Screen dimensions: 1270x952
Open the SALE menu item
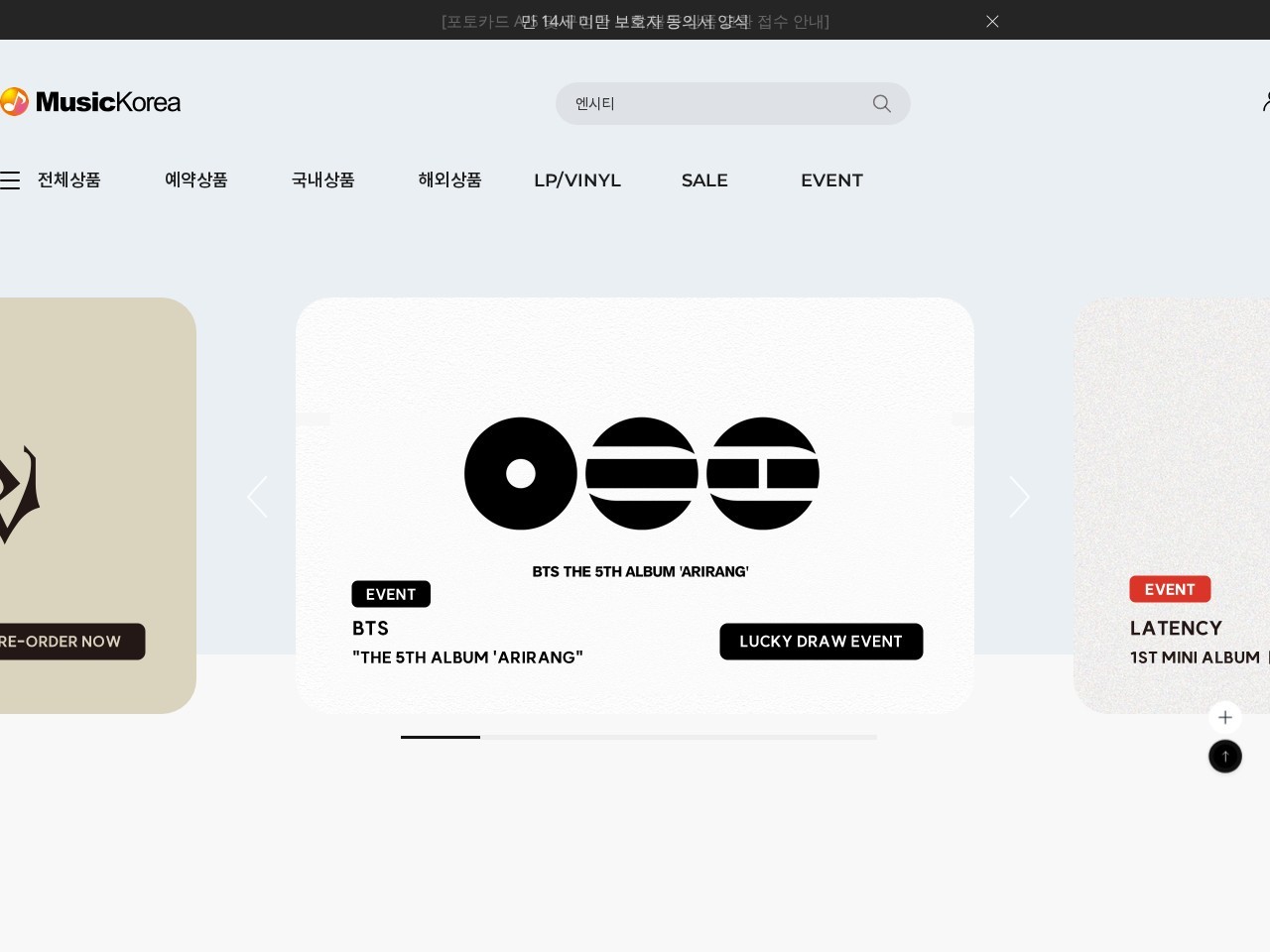click(x=704, y=180)
